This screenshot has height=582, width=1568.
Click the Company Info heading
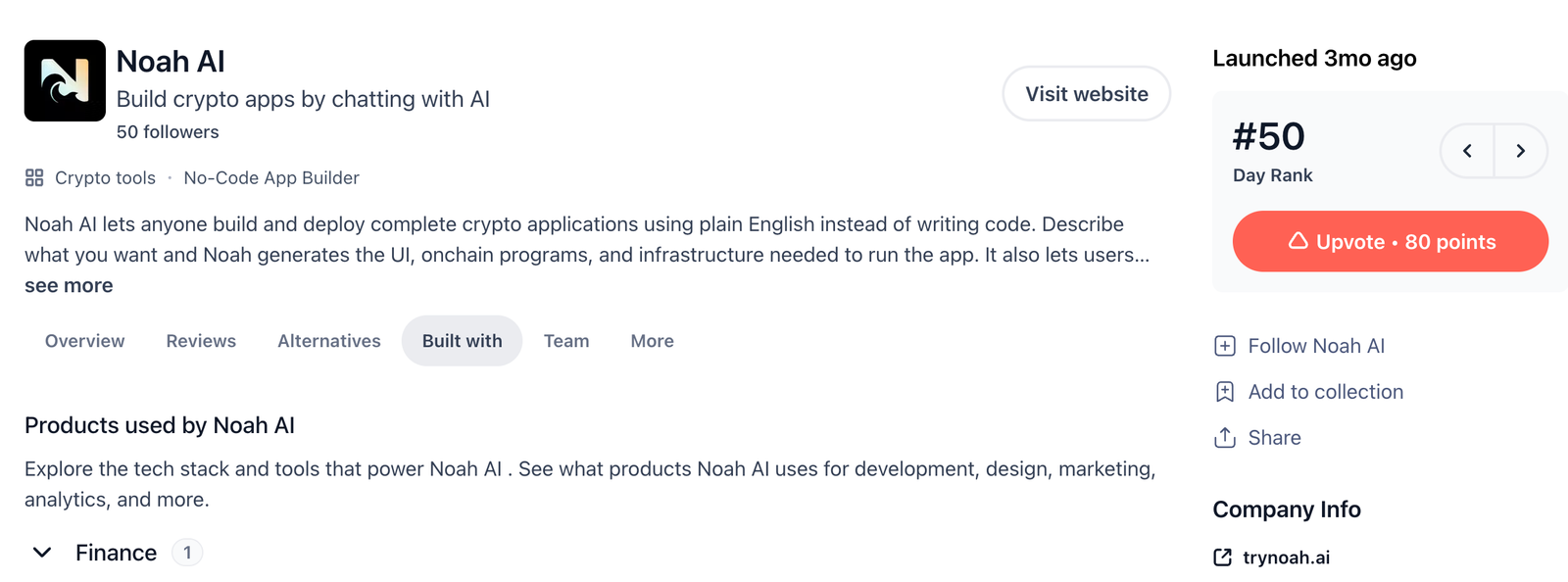coord(1287,509)
